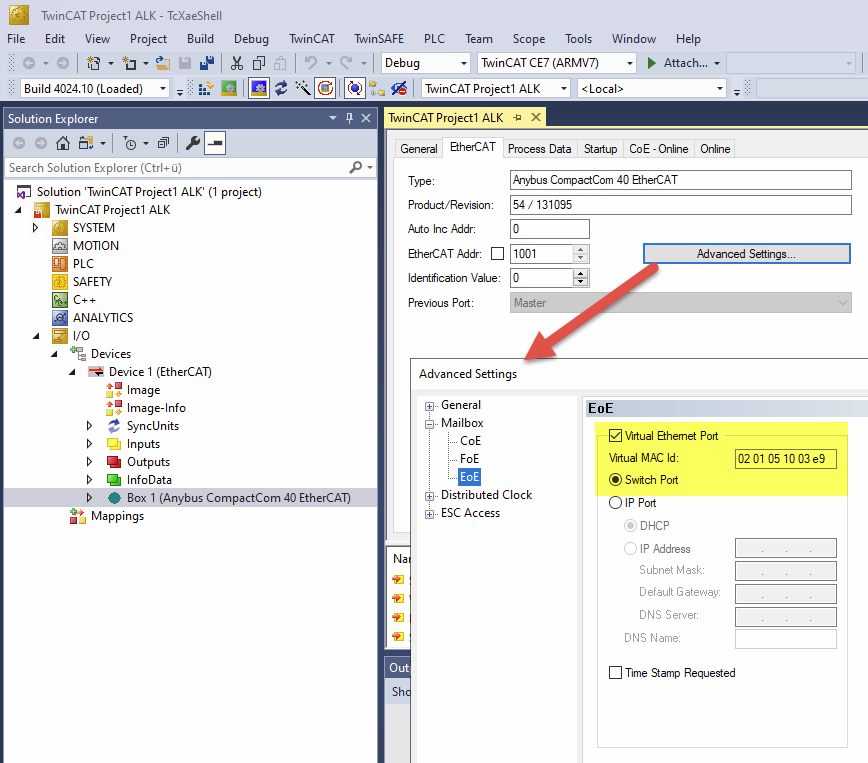This screenshot has height=763, width=868.
Task: Expand the Box 1 (Anybus CompactCom 40 EtherCAT) node
Action: (89, 498)
